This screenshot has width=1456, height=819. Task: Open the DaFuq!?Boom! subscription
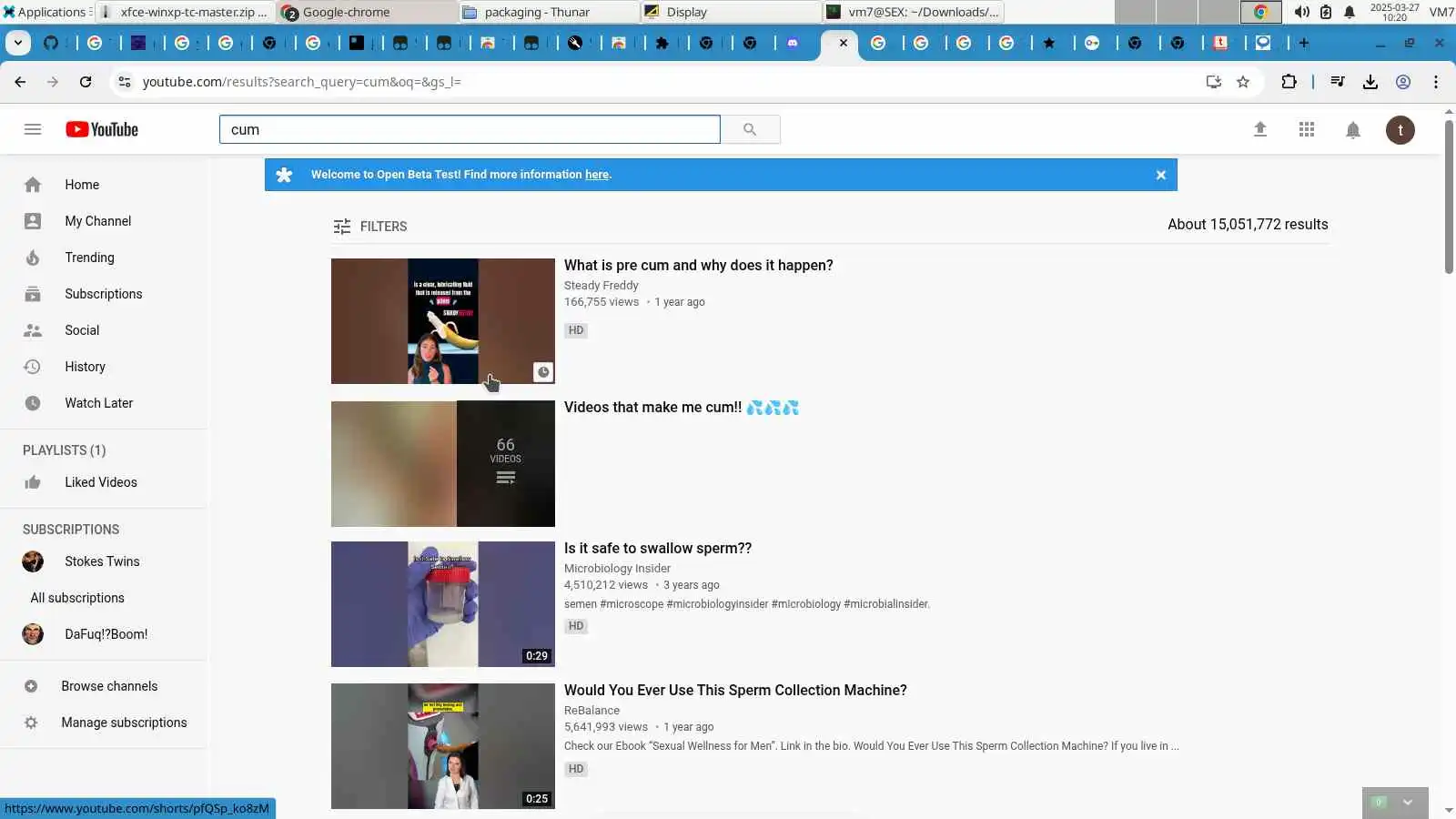pos(104,634)
